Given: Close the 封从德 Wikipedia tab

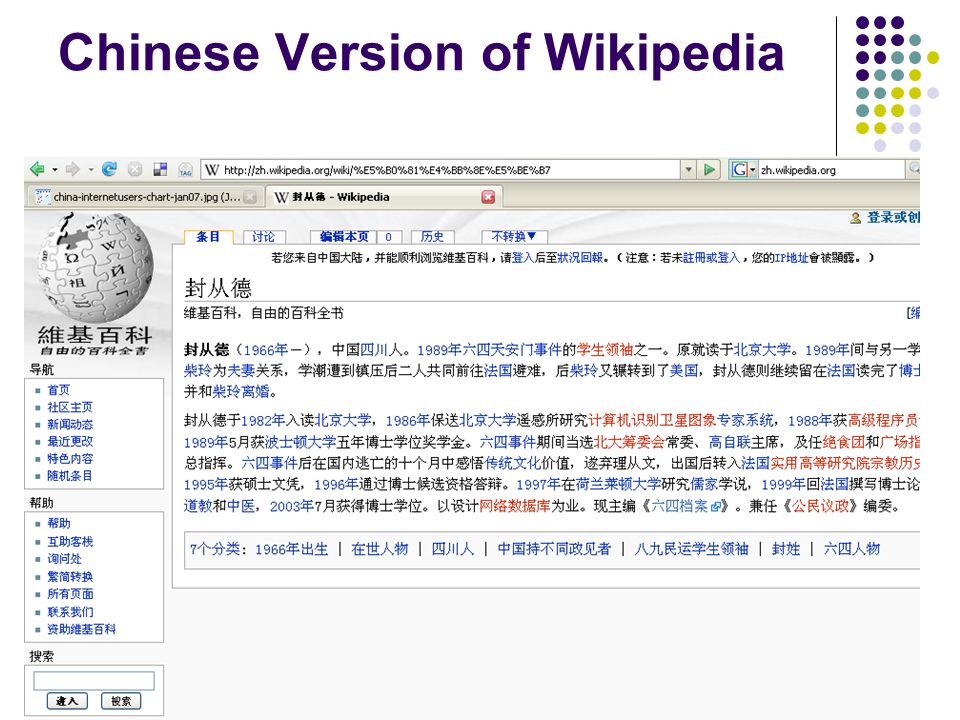Looking at the screenshot, I should [x=488, y=197].
